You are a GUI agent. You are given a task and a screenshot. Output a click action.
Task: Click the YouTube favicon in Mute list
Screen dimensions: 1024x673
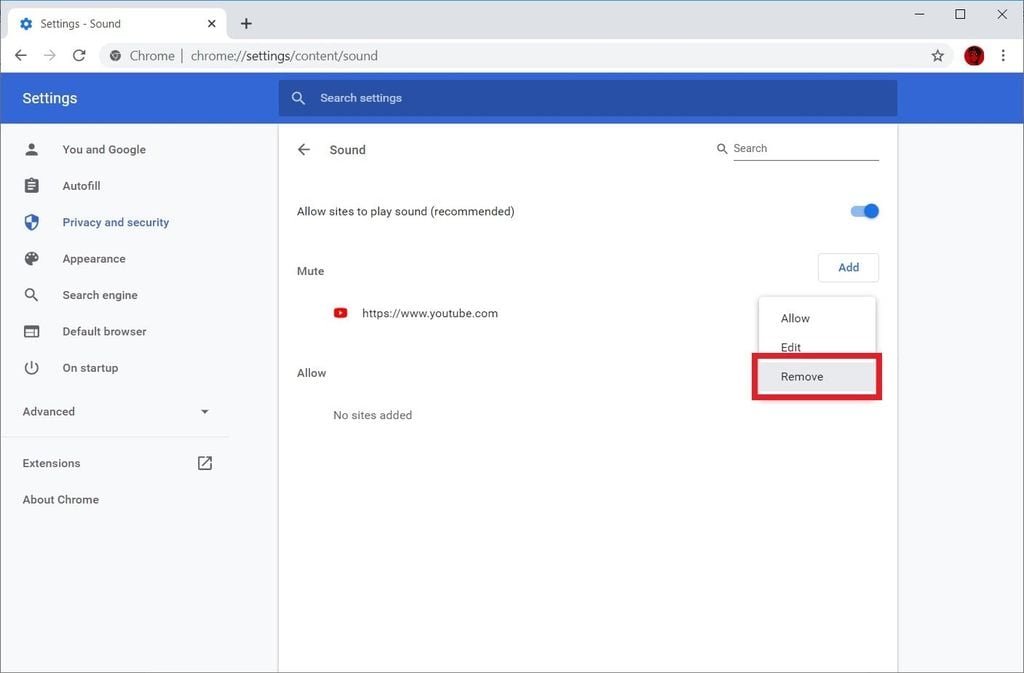pyautogui.click(x=340, y=313)
